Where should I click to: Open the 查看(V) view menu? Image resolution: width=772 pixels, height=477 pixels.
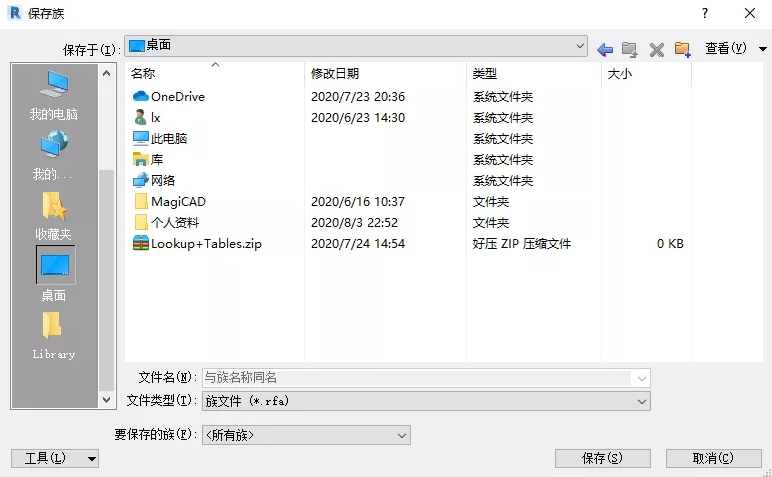736,48
